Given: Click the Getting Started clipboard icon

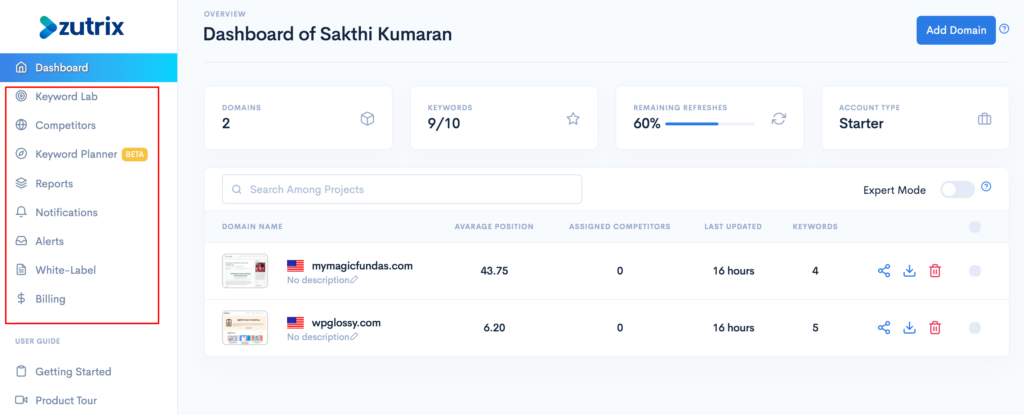Looking at the screenshot, I should pos(22,371).
